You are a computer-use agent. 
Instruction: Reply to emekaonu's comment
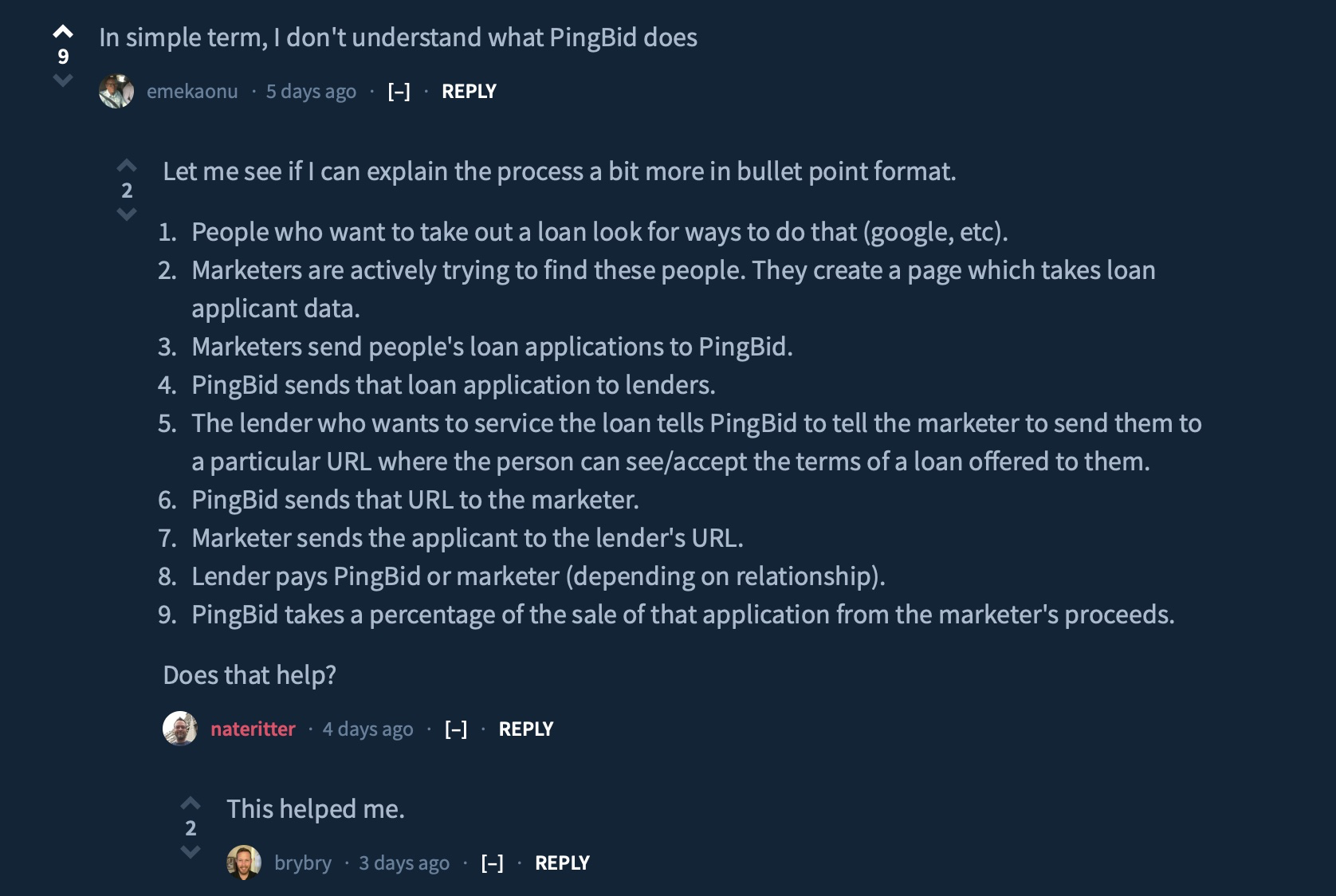click(x=469, y=92)
